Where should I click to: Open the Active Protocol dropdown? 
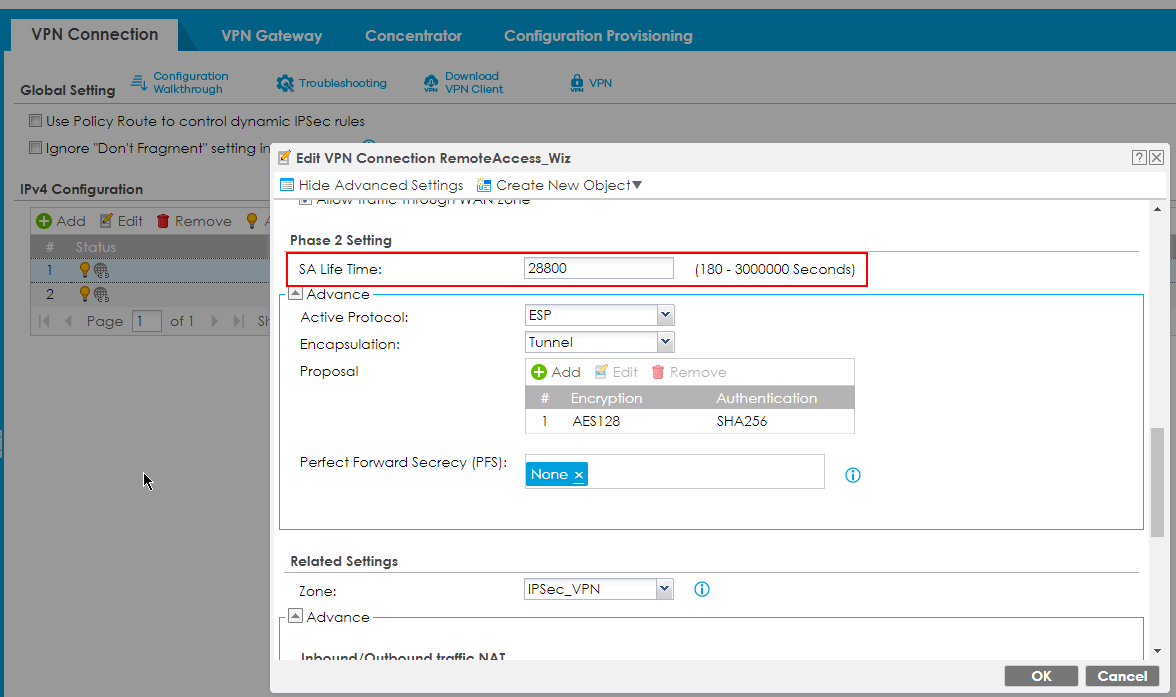click(665, 316)
